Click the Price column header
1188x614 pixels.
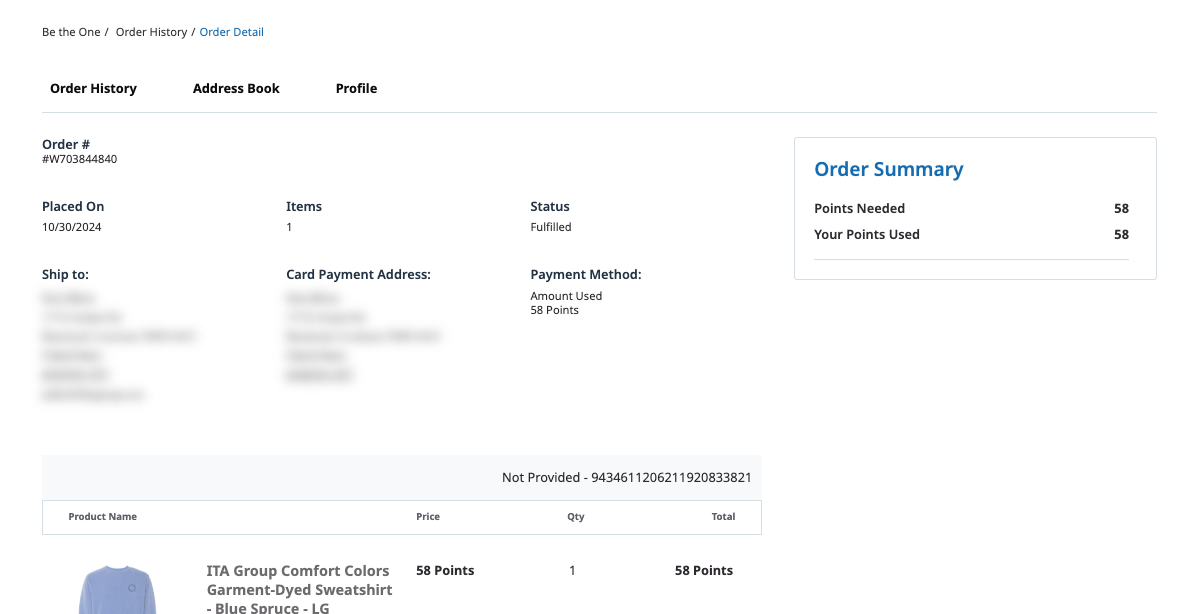[x=428, y=517]
